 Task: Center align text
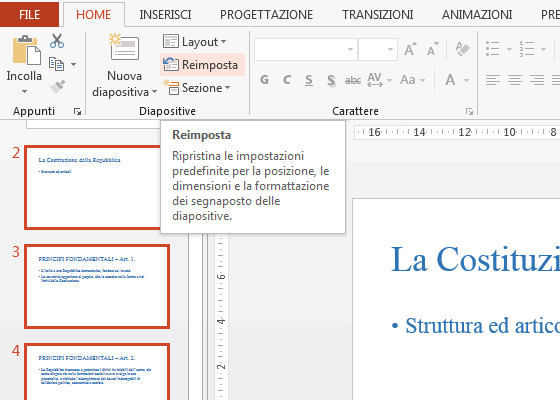(x=515, y=80)
